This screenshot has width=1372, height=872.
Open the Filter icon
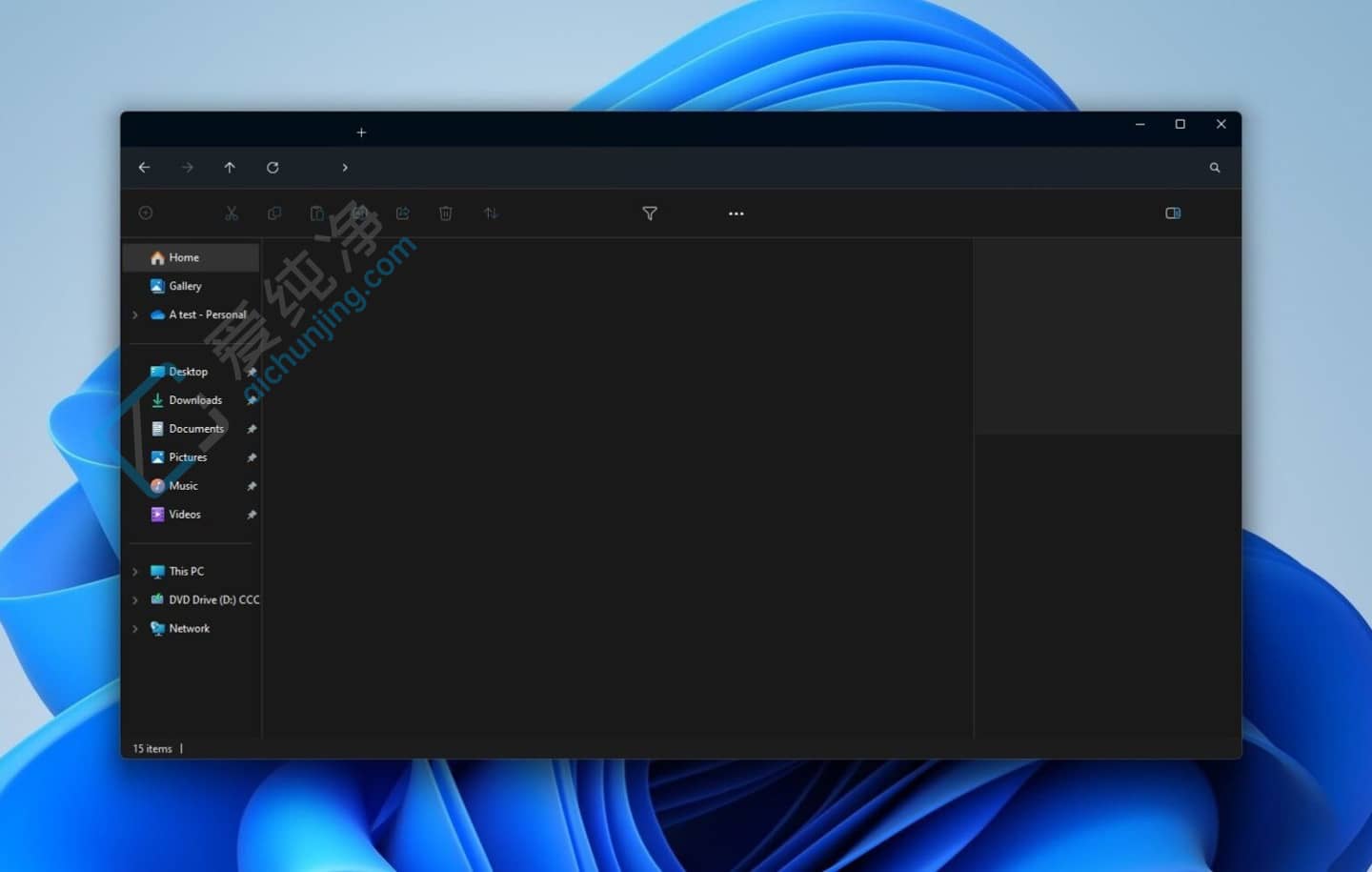tap(649, 213)
